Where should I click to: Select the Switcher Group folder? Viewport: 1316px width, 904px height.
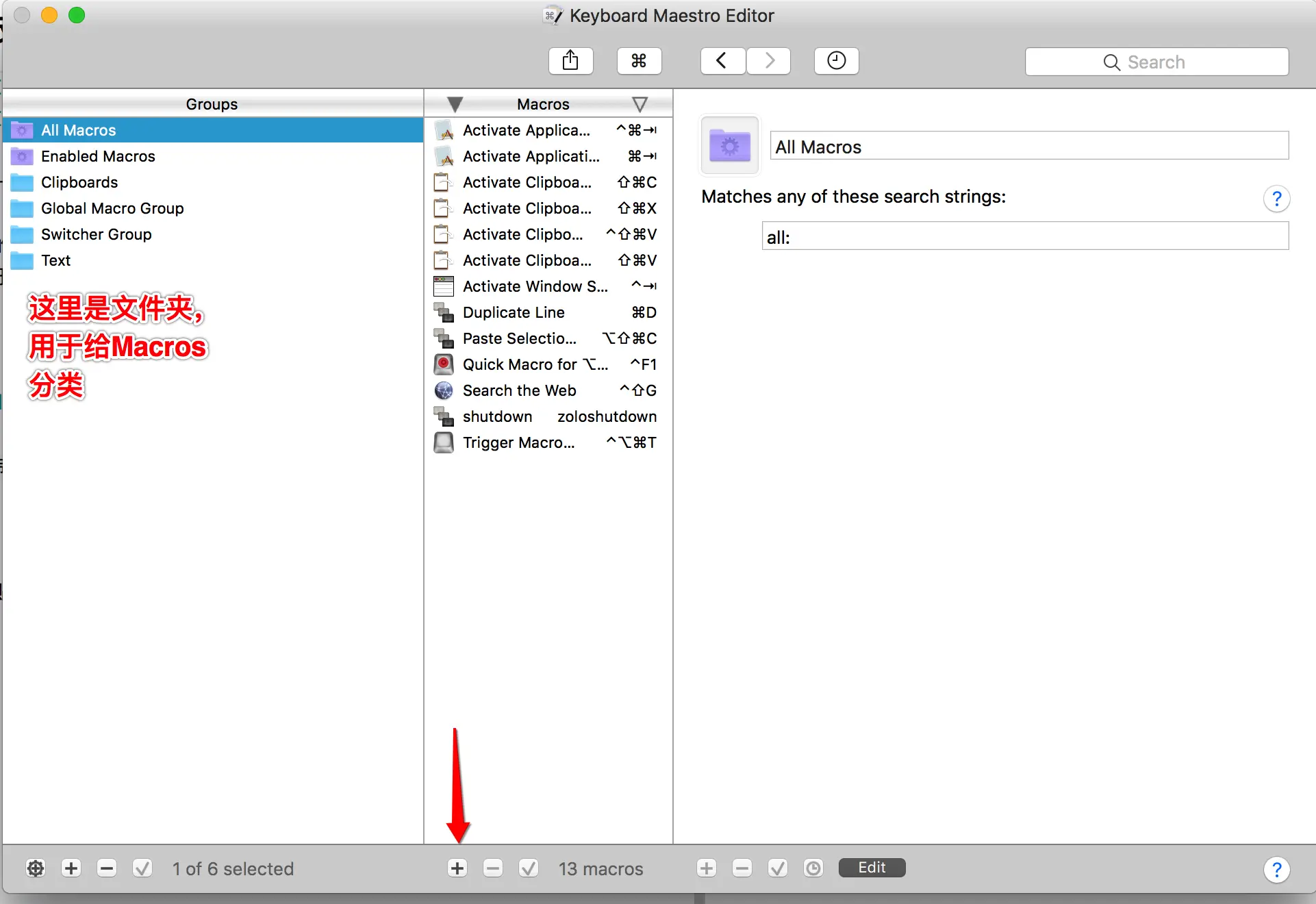(96, 234)
